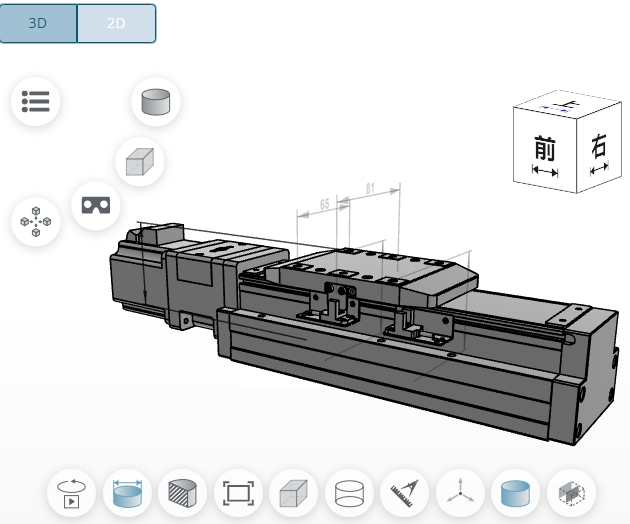Open the measure ruler and compass tool

[x=405, y=493]
